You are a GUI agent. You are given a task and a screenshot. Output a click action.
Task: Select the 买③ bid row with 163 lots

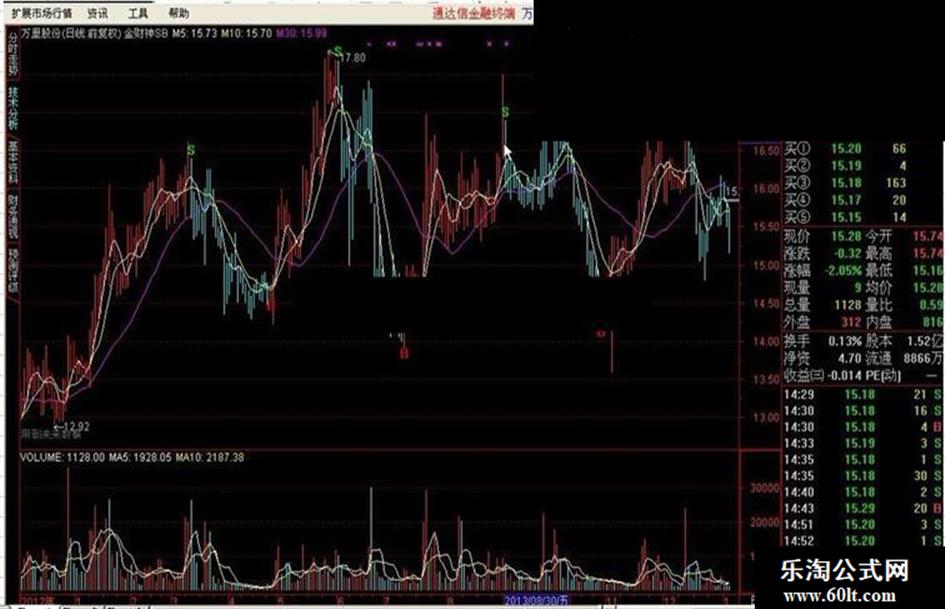click(x=846, y=183)
